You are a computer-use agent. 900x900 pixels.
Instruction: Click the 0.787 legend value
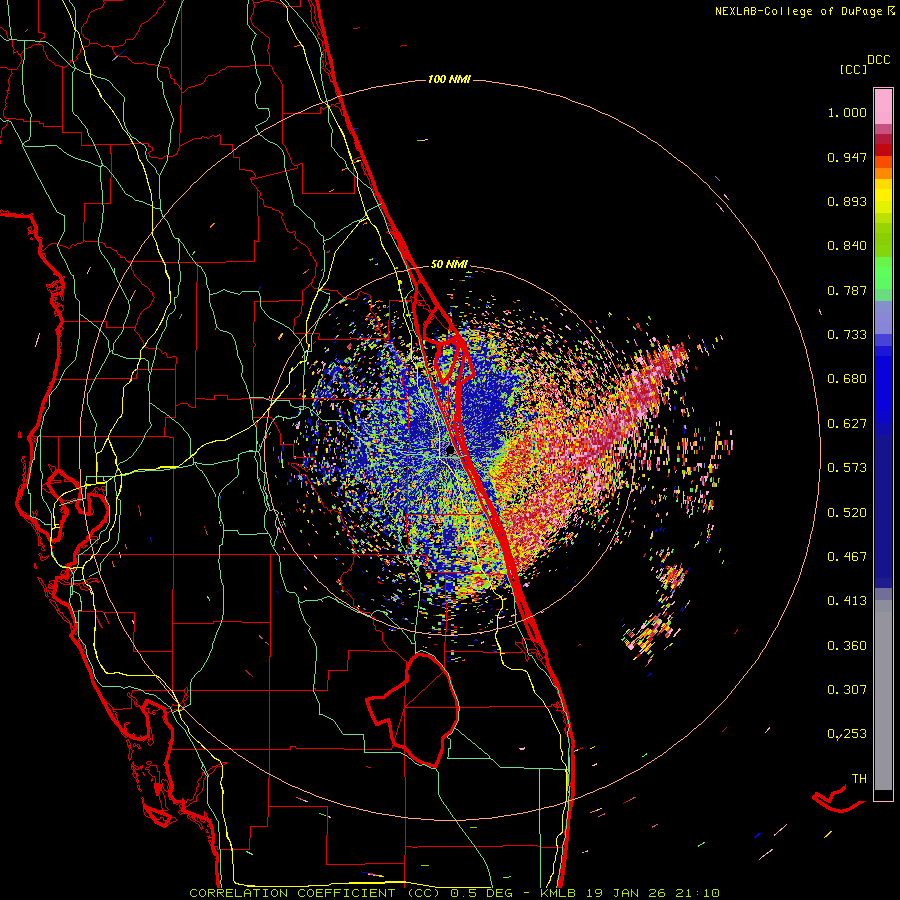(847, 290)
